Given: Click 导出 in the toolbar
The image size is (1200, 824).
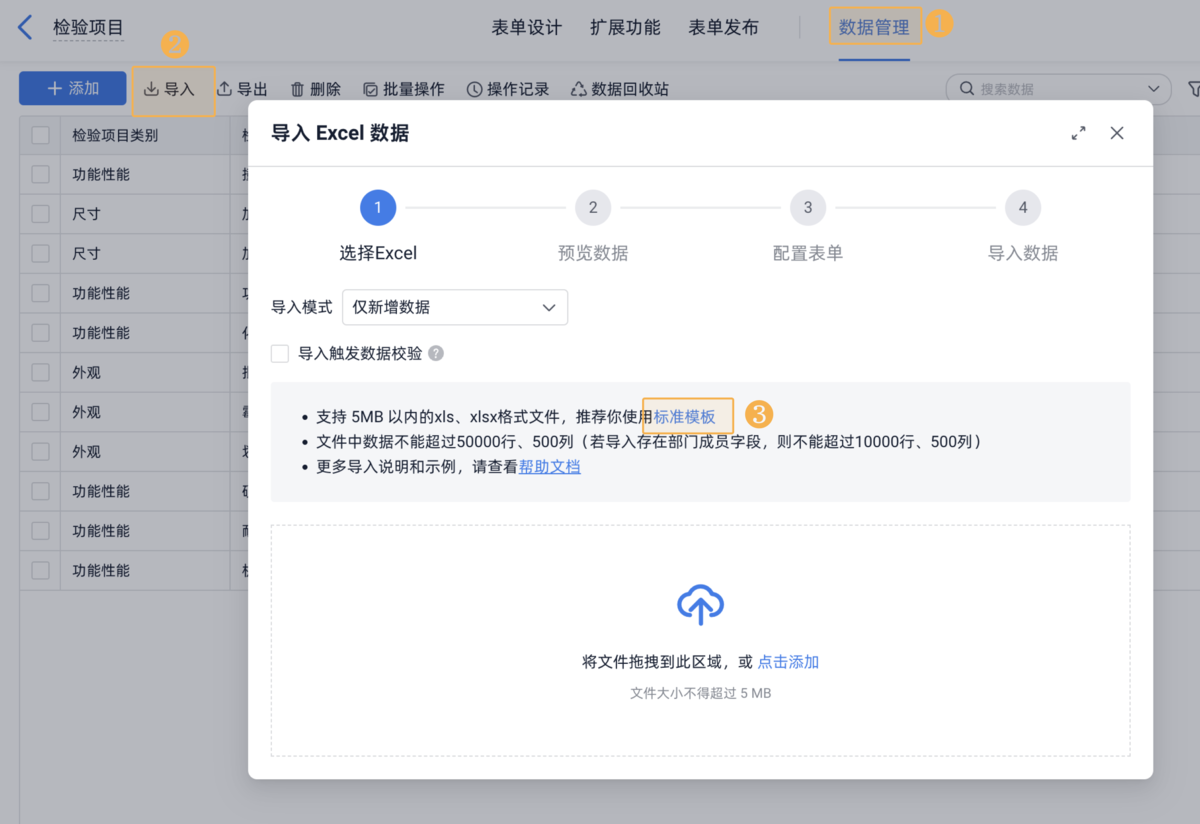Looking at the screenshot, I should coord(242,89).
